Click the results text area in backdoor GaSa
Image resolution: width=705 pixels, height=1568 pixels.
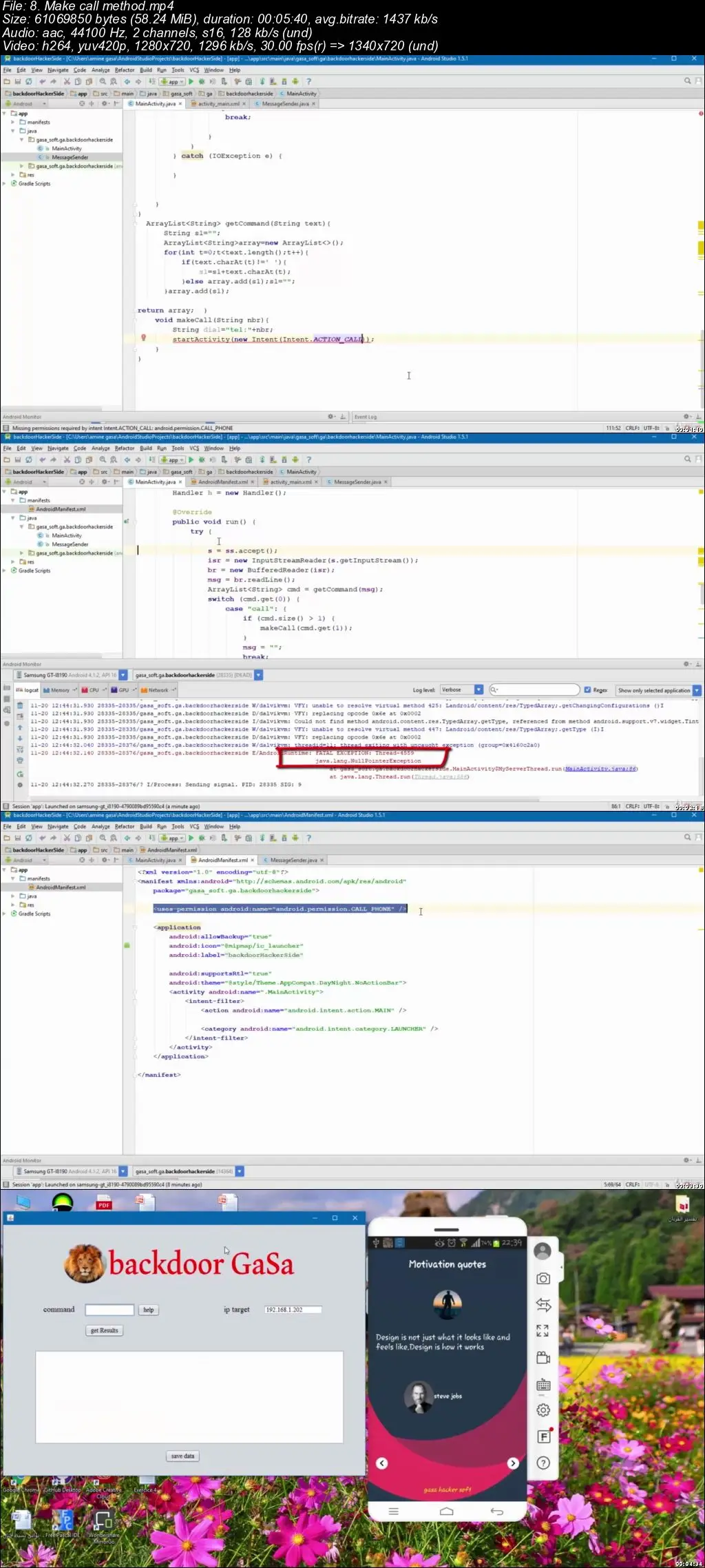[x=189, y=1396]
